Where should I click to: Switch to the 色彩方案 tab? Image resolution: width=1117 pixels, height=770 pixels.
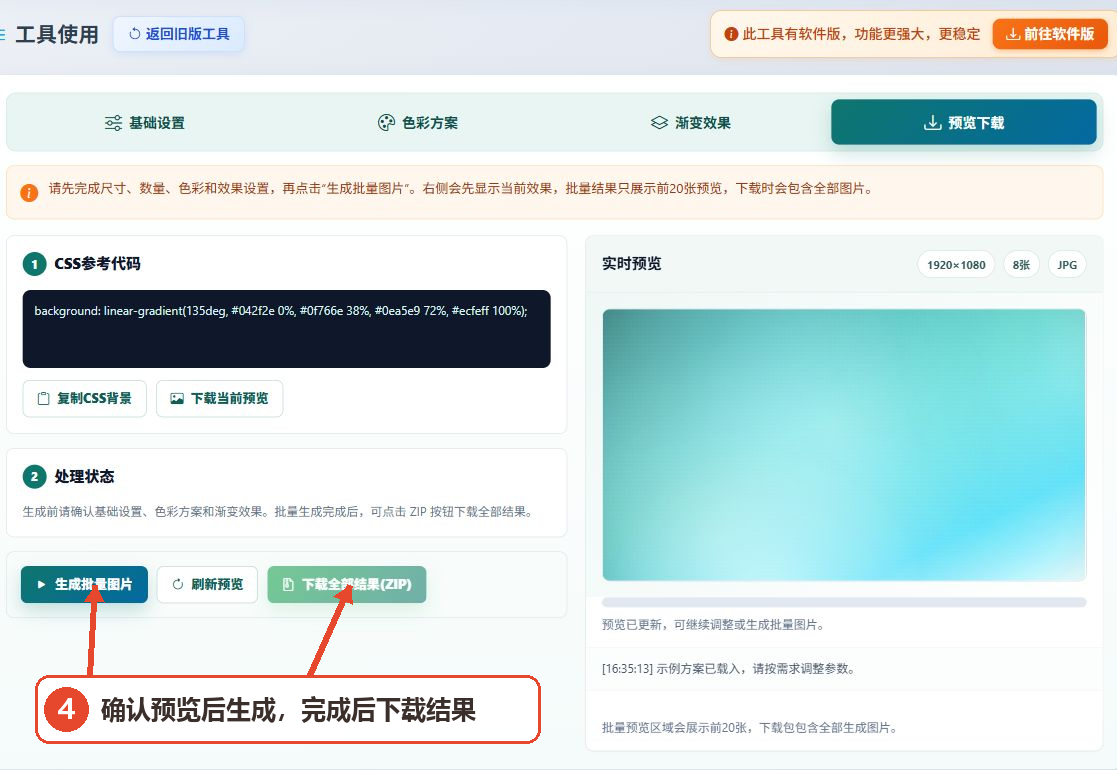(417, 123)
